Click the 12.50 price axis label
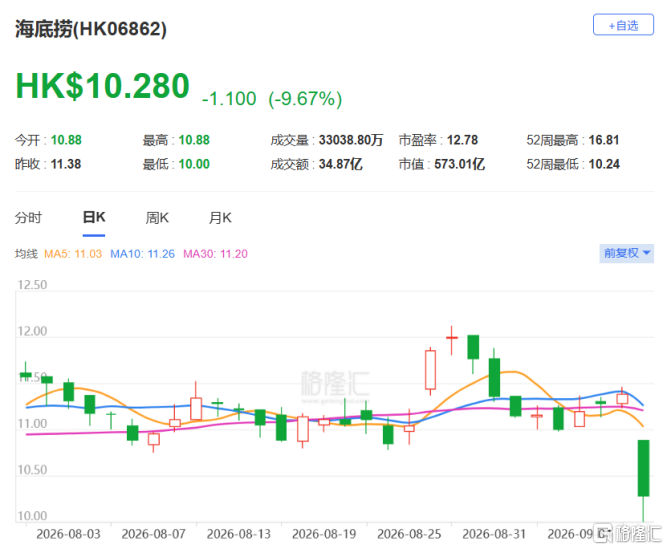Viewport: 668px width, 550px height. (x=32, y=285)
